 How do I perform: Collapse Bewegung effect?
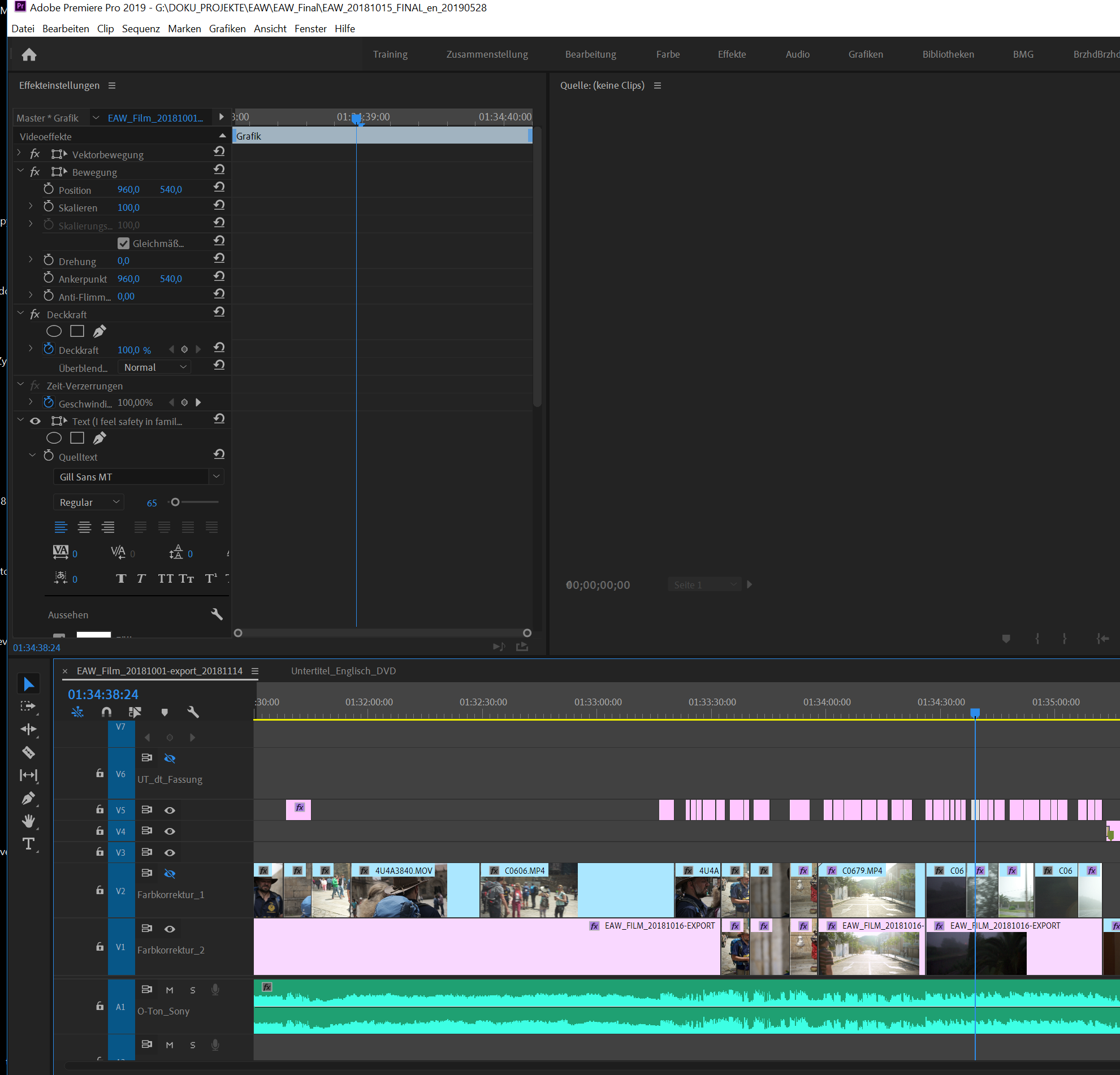pos(20,171)
